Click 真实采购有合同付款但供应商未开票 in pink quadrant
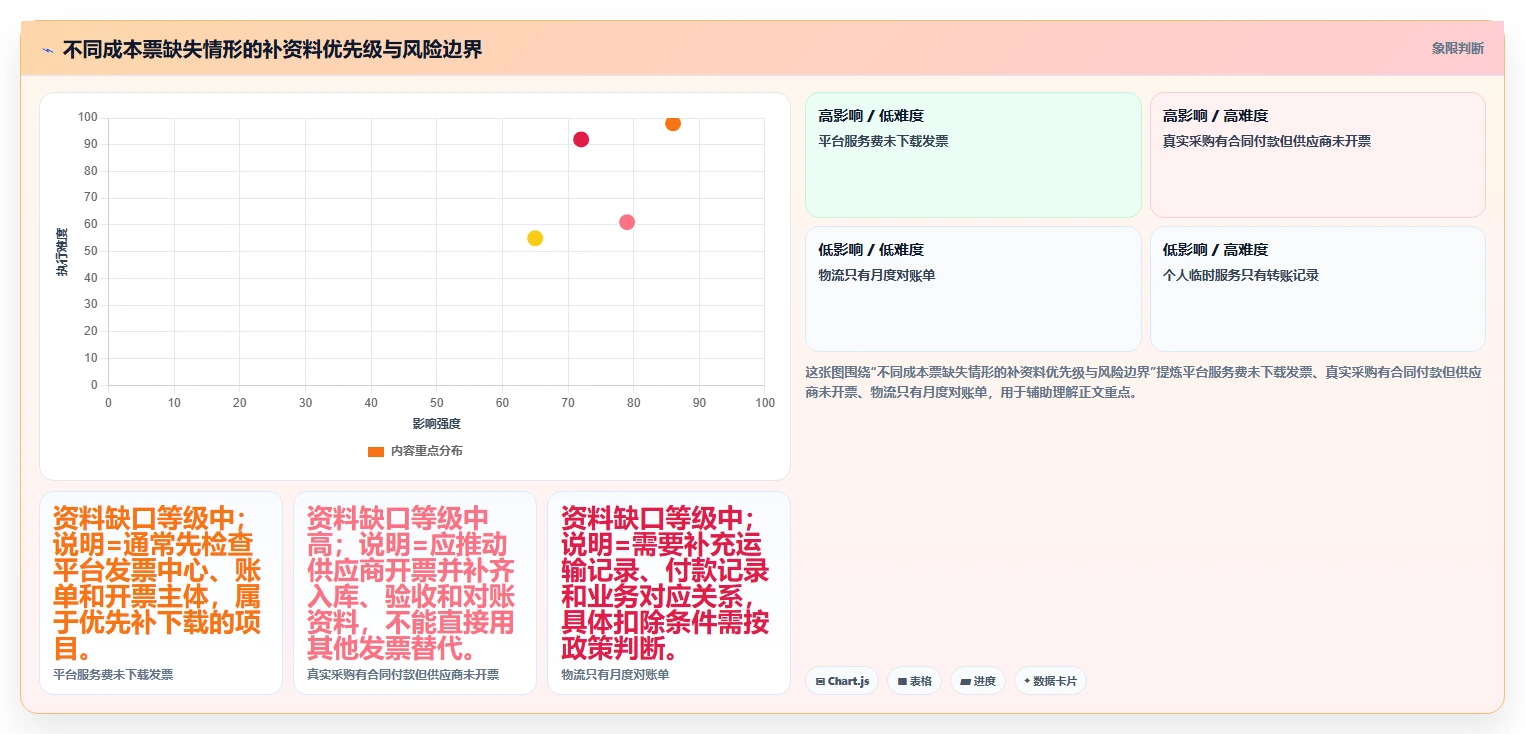This screenshot has height=734, width=1525. (x=1266, y=141)
